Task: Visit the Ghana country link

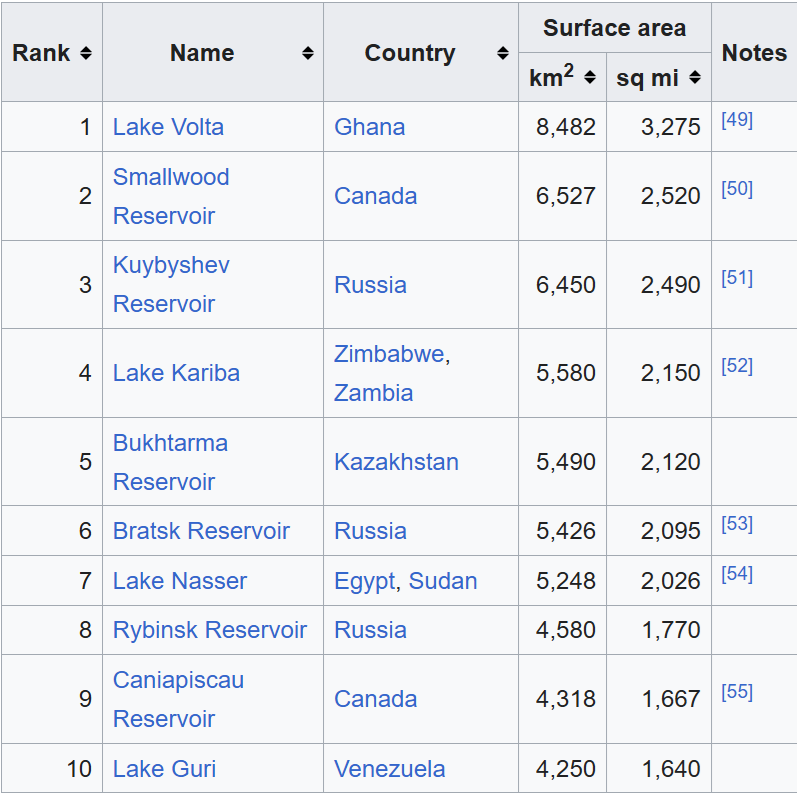Action: point(369,127)
